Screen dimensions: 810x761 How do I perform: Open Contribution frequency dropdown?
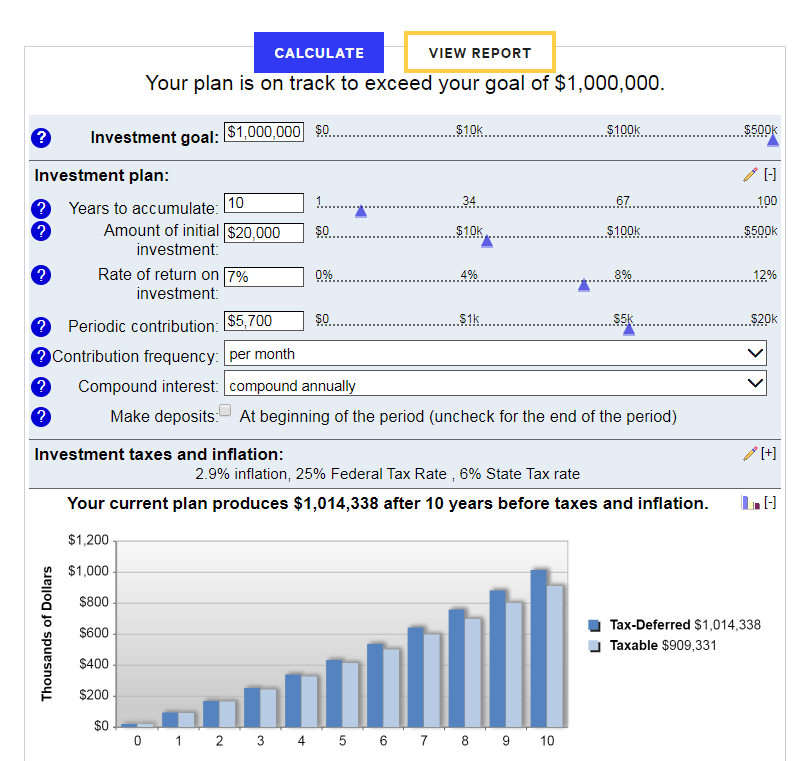click(x=495, y=354)
